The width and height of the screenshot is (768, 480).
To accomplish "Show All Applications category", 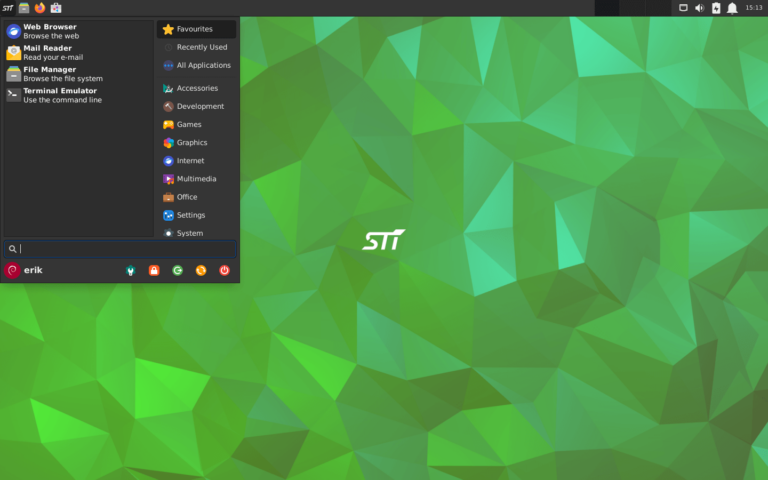I will point(196,66).
